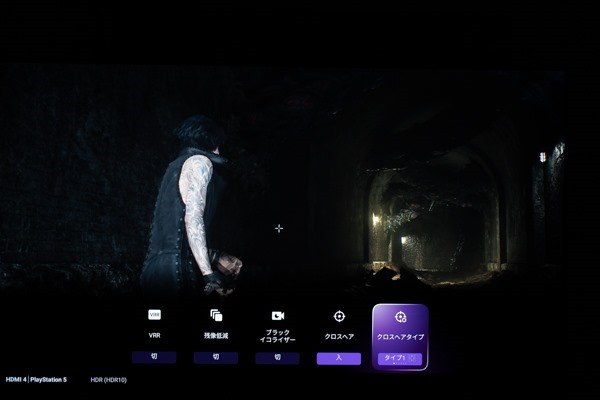Click the on-screen crosshair overlay
600x400 pixels.
279,229
